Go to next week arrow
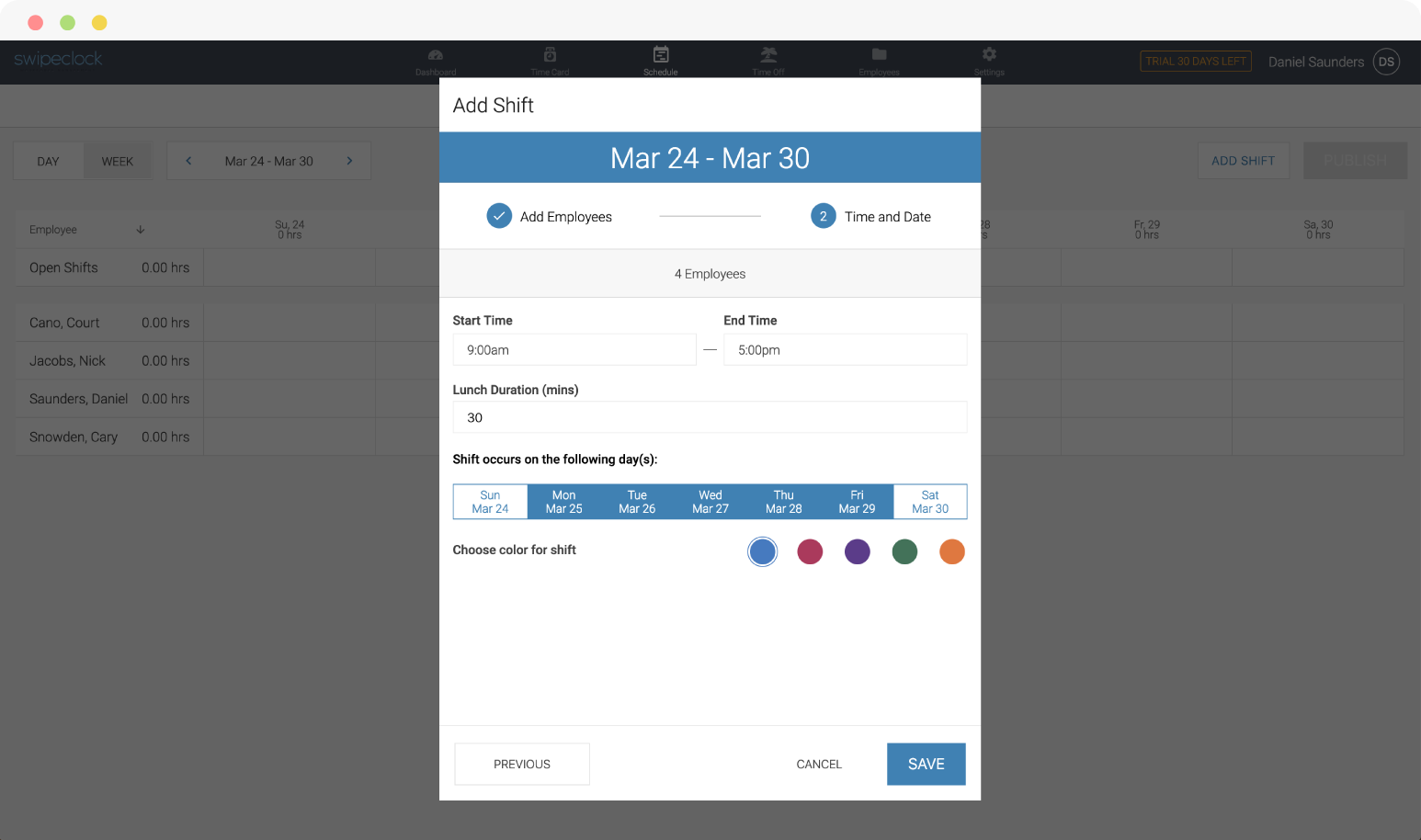1421x840 pixels. click(x=349, y=161)
